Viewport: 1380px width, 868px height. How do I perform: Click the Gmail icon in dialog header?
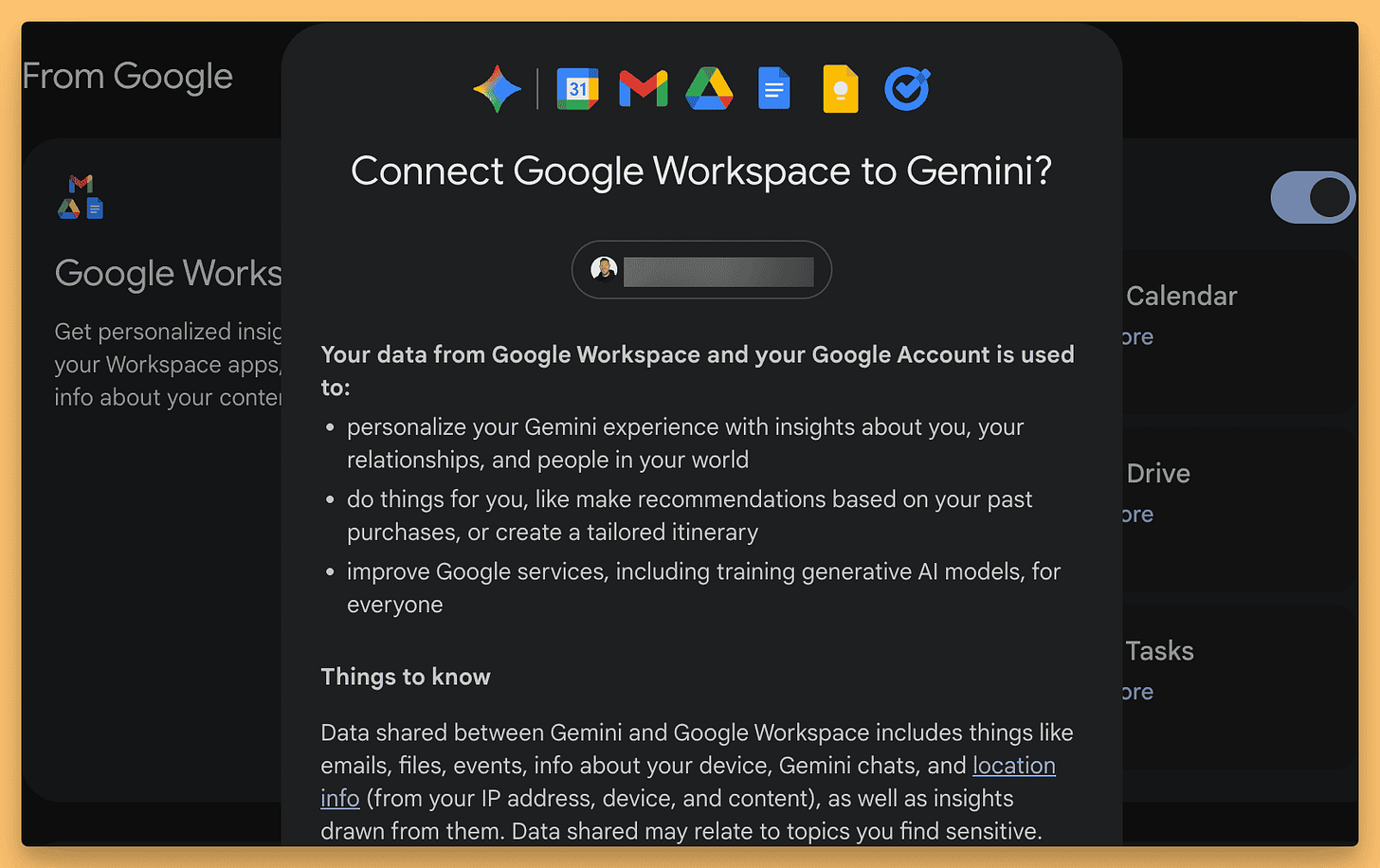click(644, 89)
